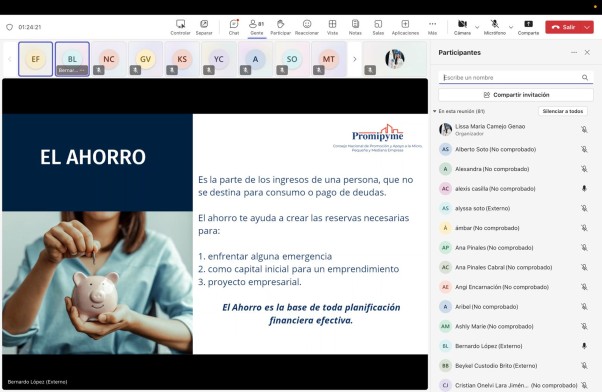Select the EF participant thumbnail
Viewport: 602px width, 392px height.
(x=35, y=59)
